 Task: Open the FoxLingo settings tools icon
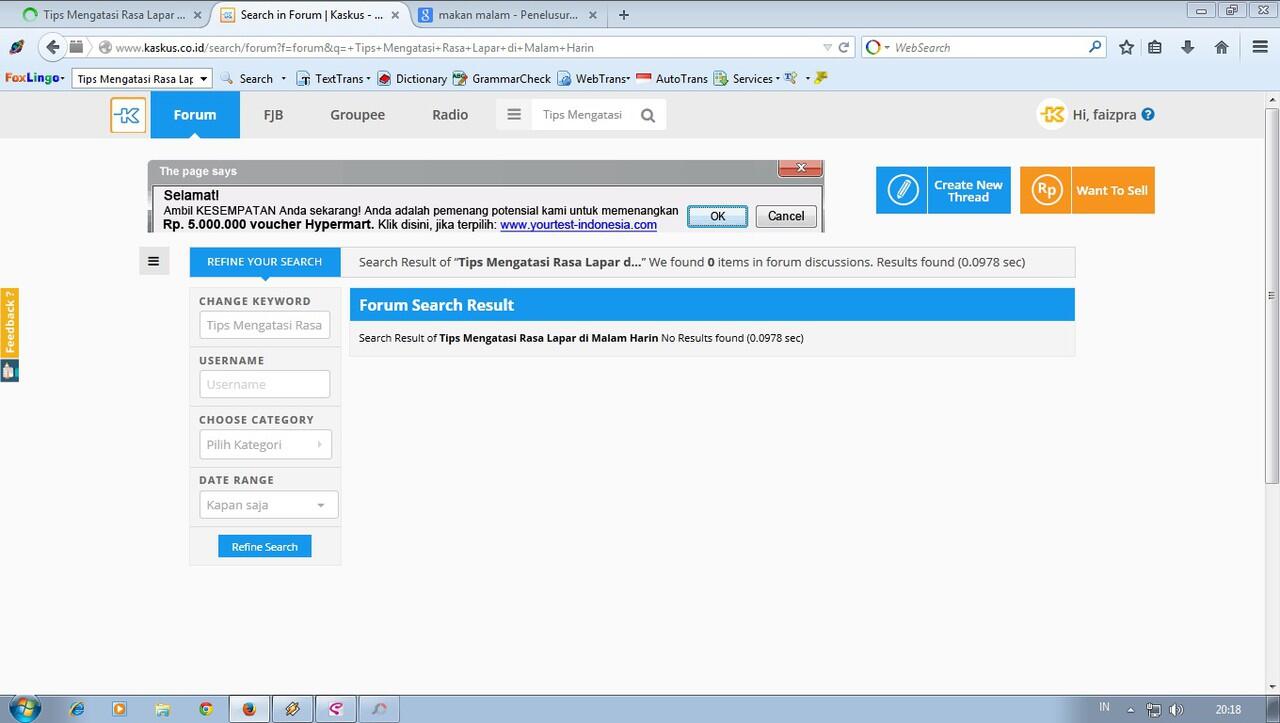791,78
